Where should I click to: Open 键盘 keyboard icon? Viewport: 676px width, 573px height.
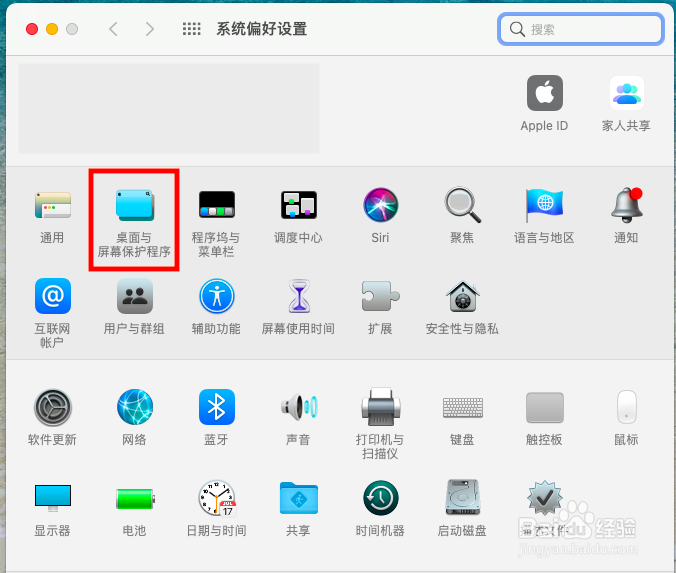pos(463,408)
